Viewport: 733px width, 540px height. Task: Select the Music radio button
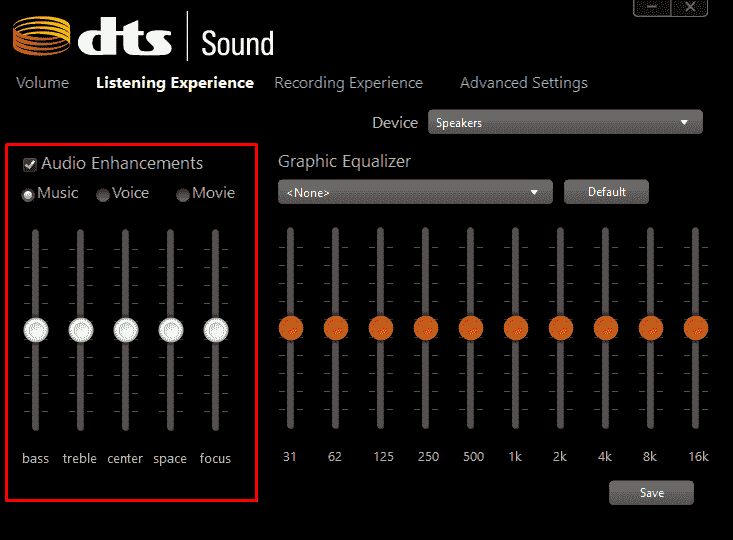(x=28, y=194)
